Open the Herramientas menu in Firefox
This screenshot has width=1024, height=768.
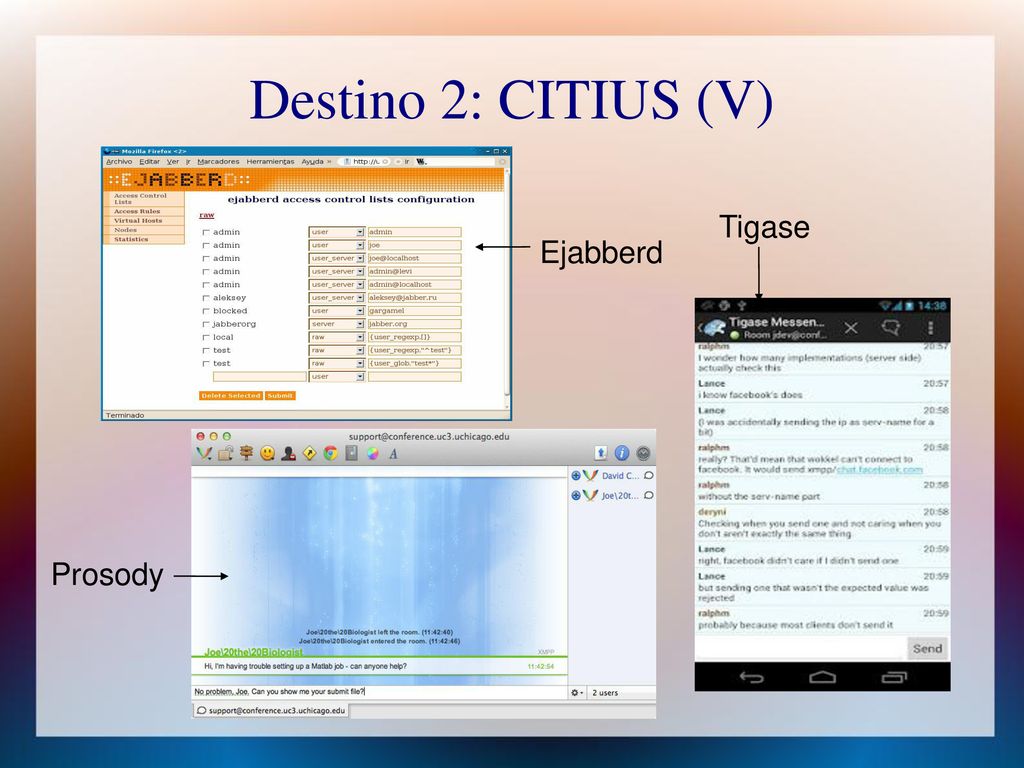270,161
